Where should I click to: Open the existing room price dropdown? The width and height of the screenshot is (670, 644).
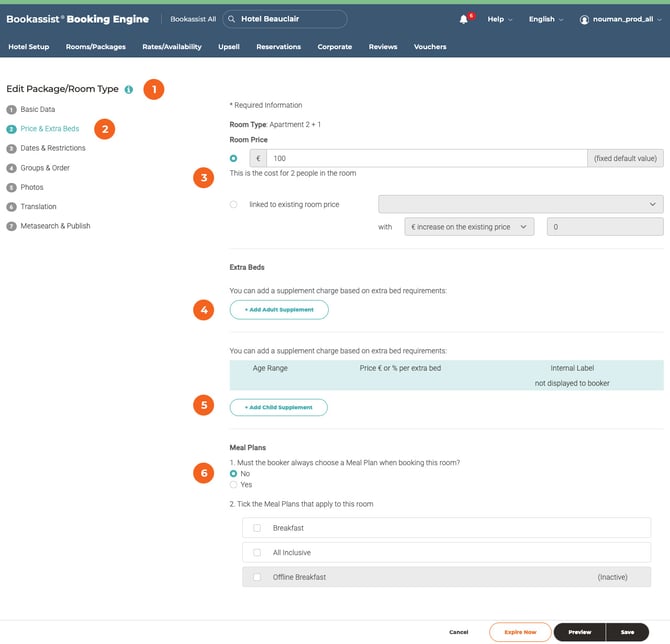[520, 204]
